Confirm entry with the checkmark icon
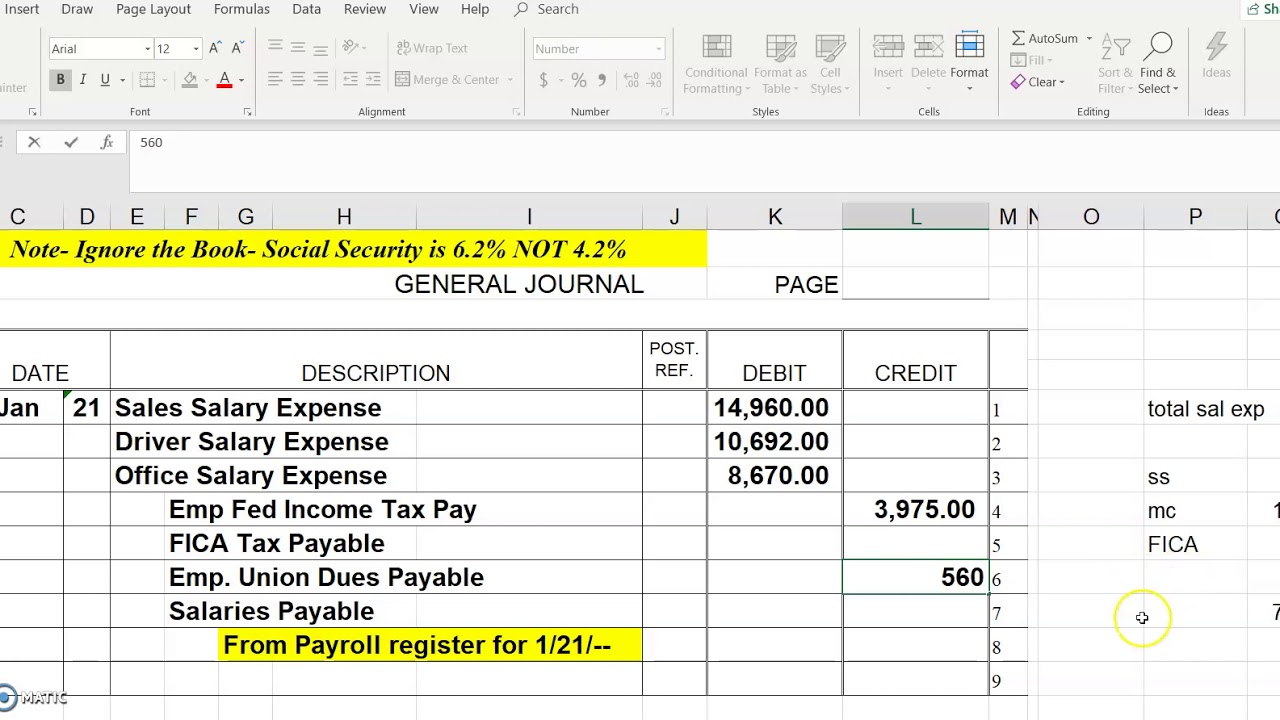The width and height of the screenshot is (1280, 720). point(70,143)
